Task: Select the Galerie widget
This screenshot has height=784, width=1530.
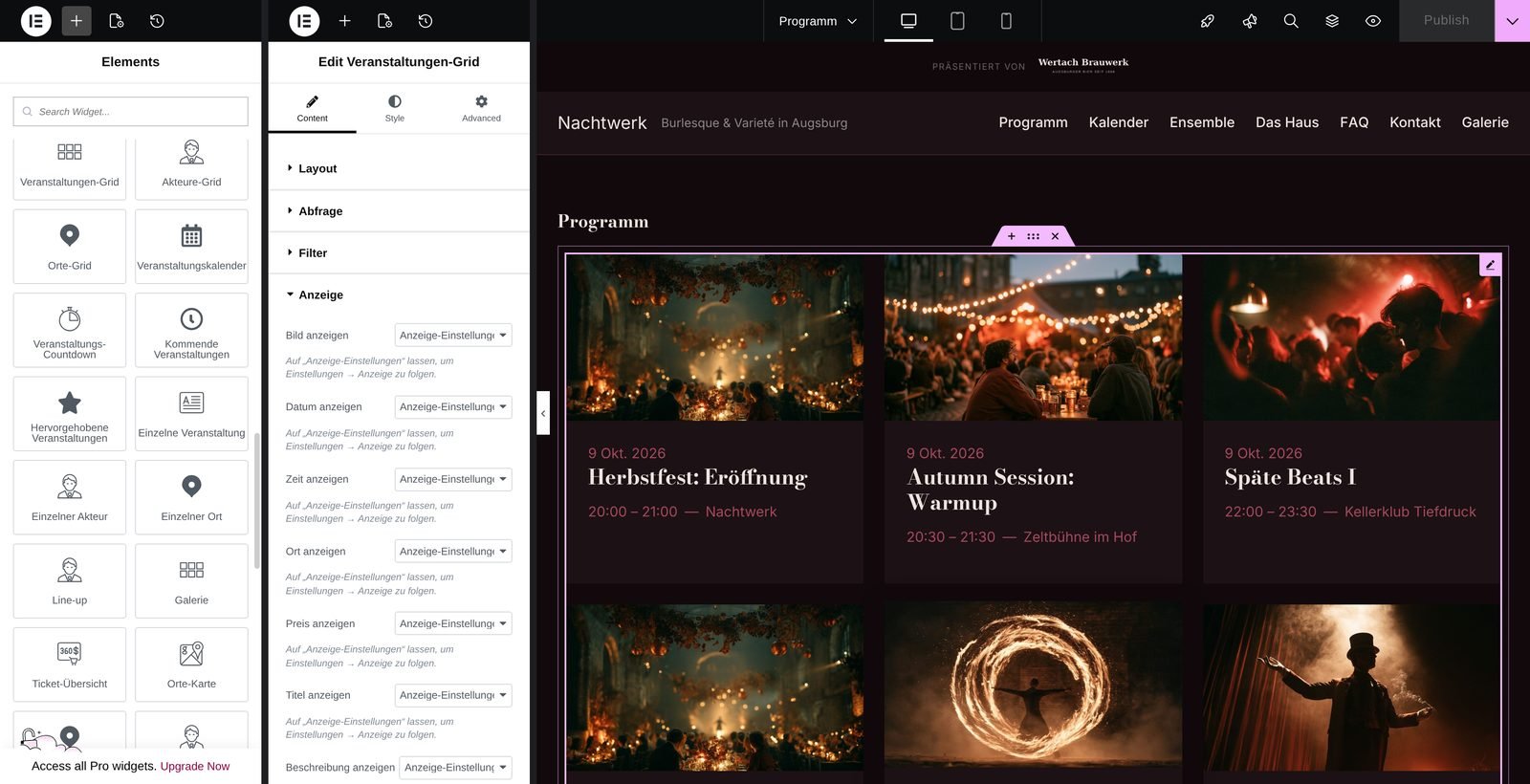Action: tap(191, 581)
